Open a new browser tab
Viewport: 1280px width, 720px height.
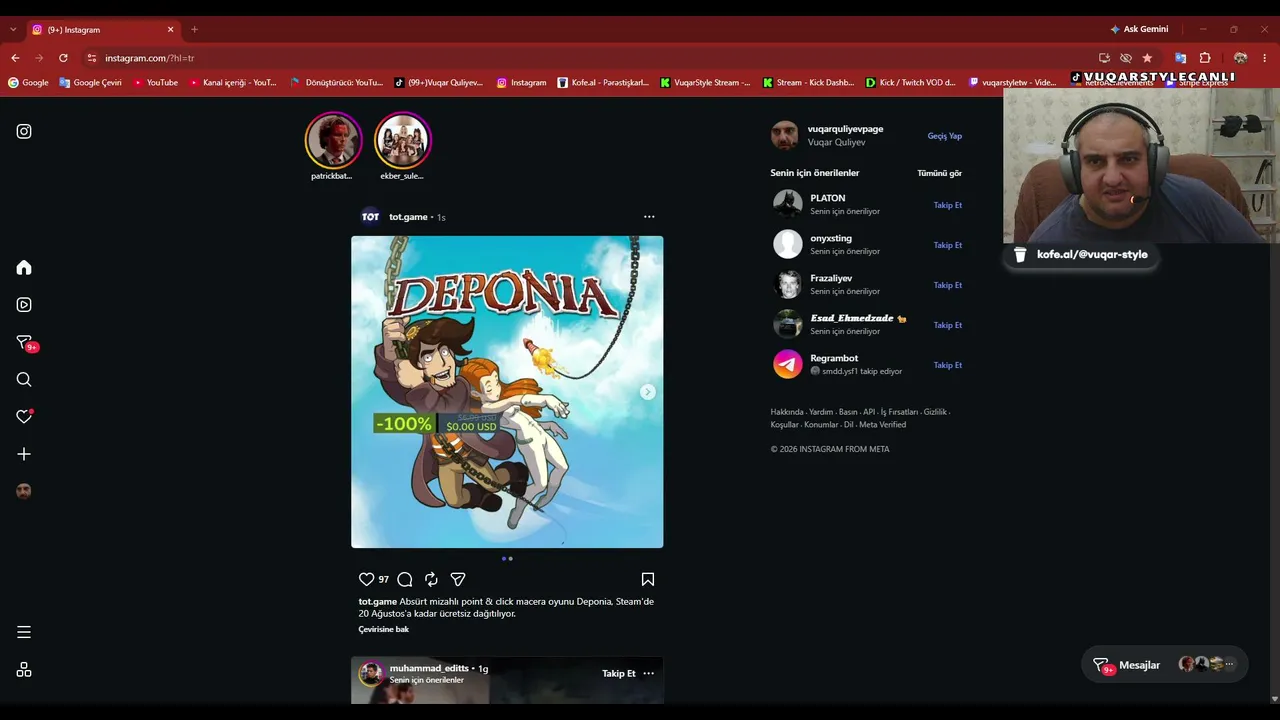194,30
